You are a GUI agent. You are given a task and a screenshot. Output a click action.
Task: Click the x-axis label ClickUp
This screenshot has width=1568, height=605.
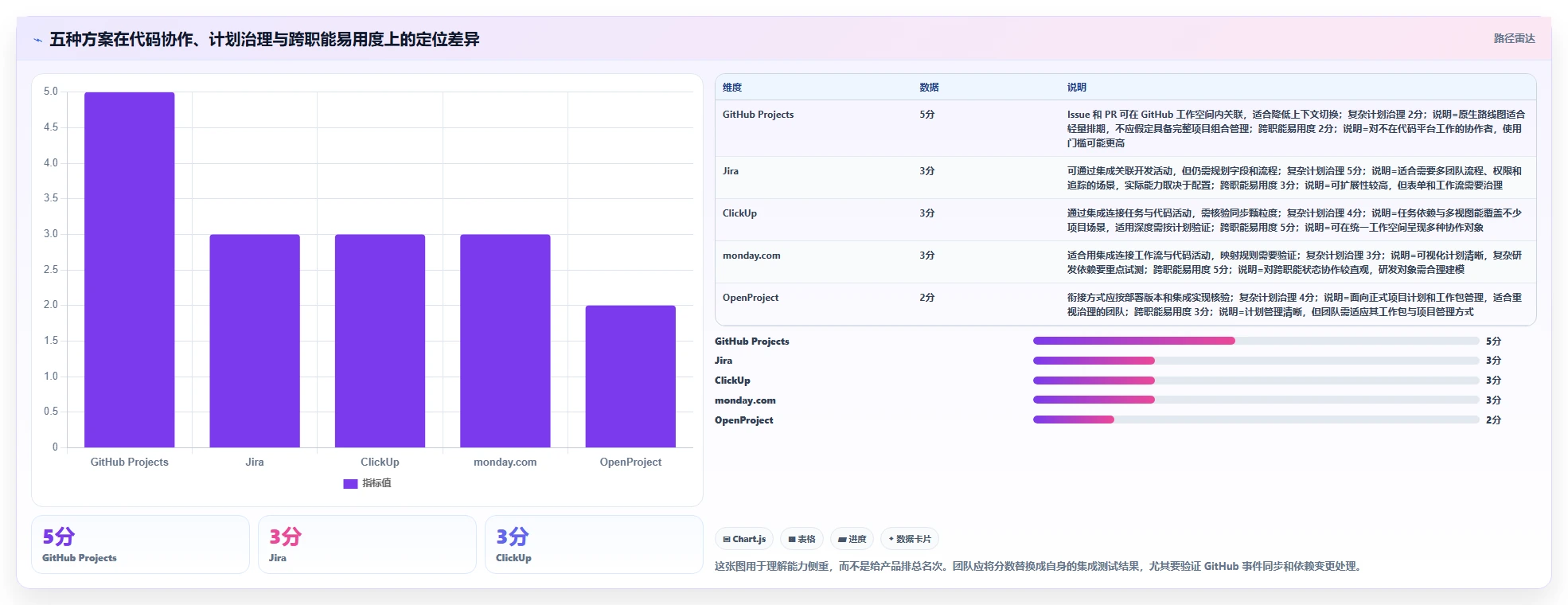click(x=380, y=462)
